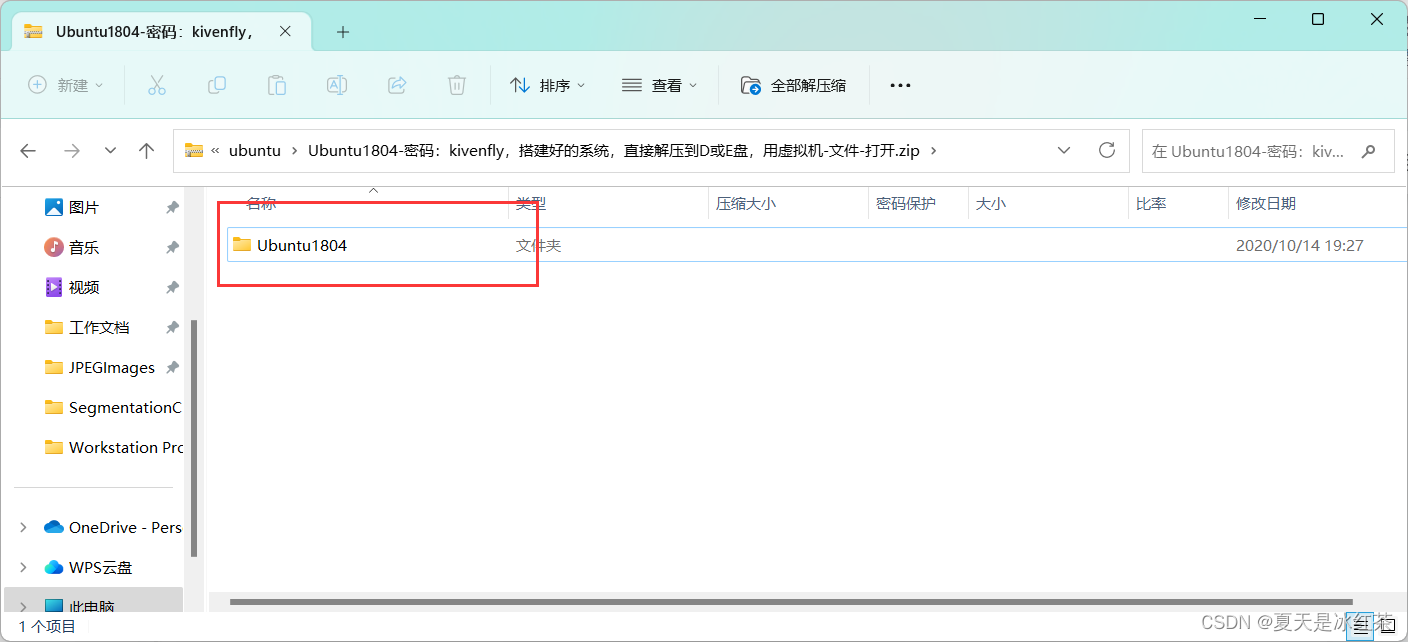1408x642 pixels.
Task: Click the Delete (trash) icon
Action: pyautogui.click(x=457, y=85)
